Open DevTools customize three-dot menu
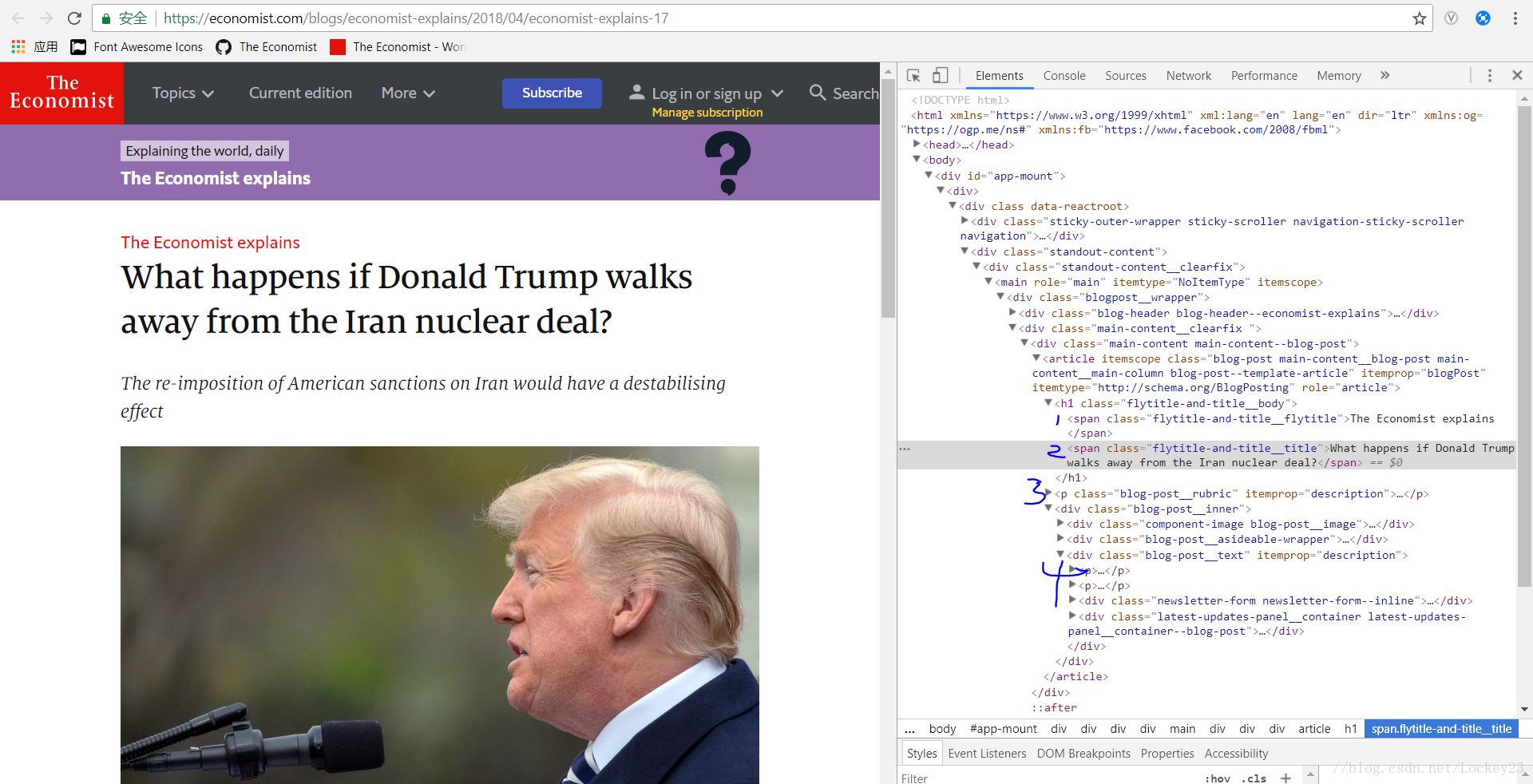The image size is (1533, 784). coord(1489,76)
